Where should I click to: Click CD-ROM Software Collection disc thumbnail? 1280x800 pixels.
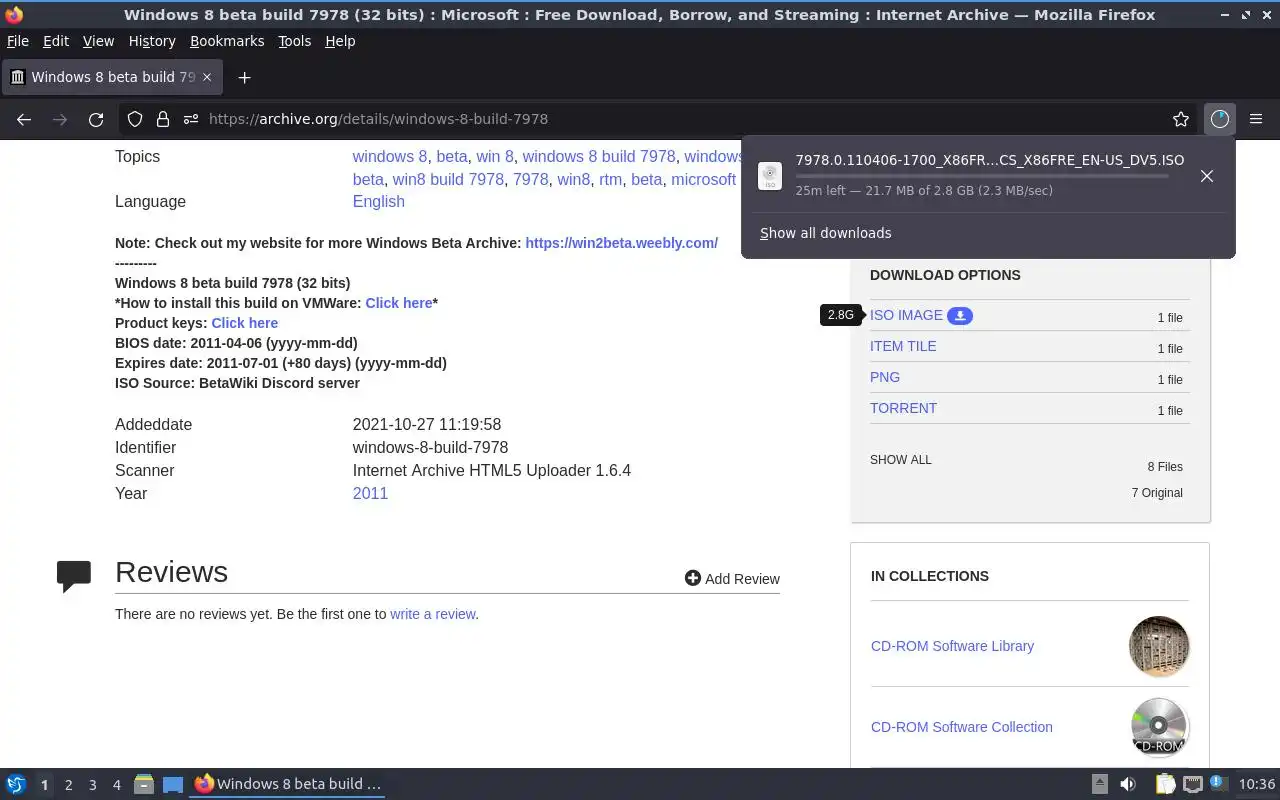tap(1159, 727)
